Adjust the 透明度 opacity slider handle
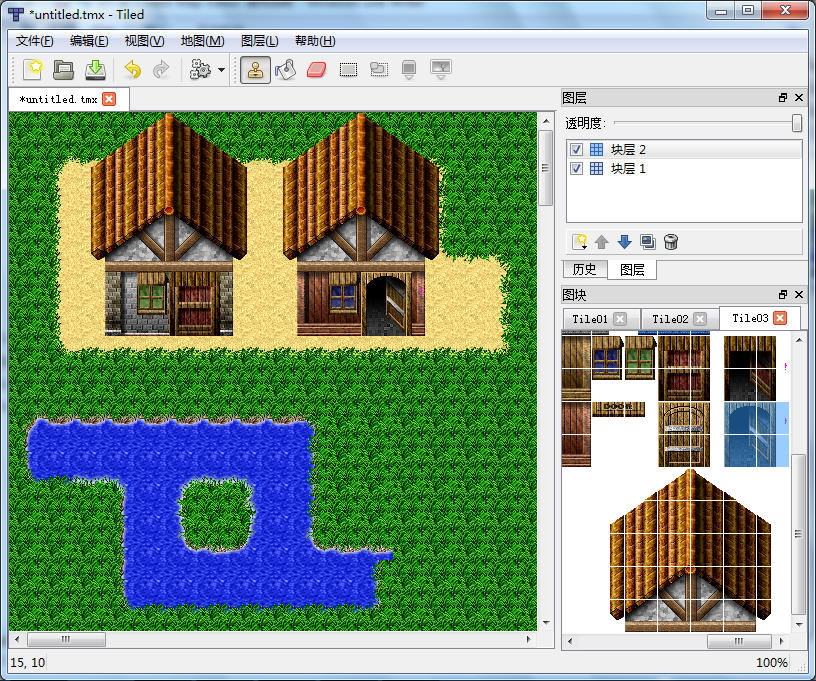Viewport: 816px width, 681px height. click(x=797, y=123)
